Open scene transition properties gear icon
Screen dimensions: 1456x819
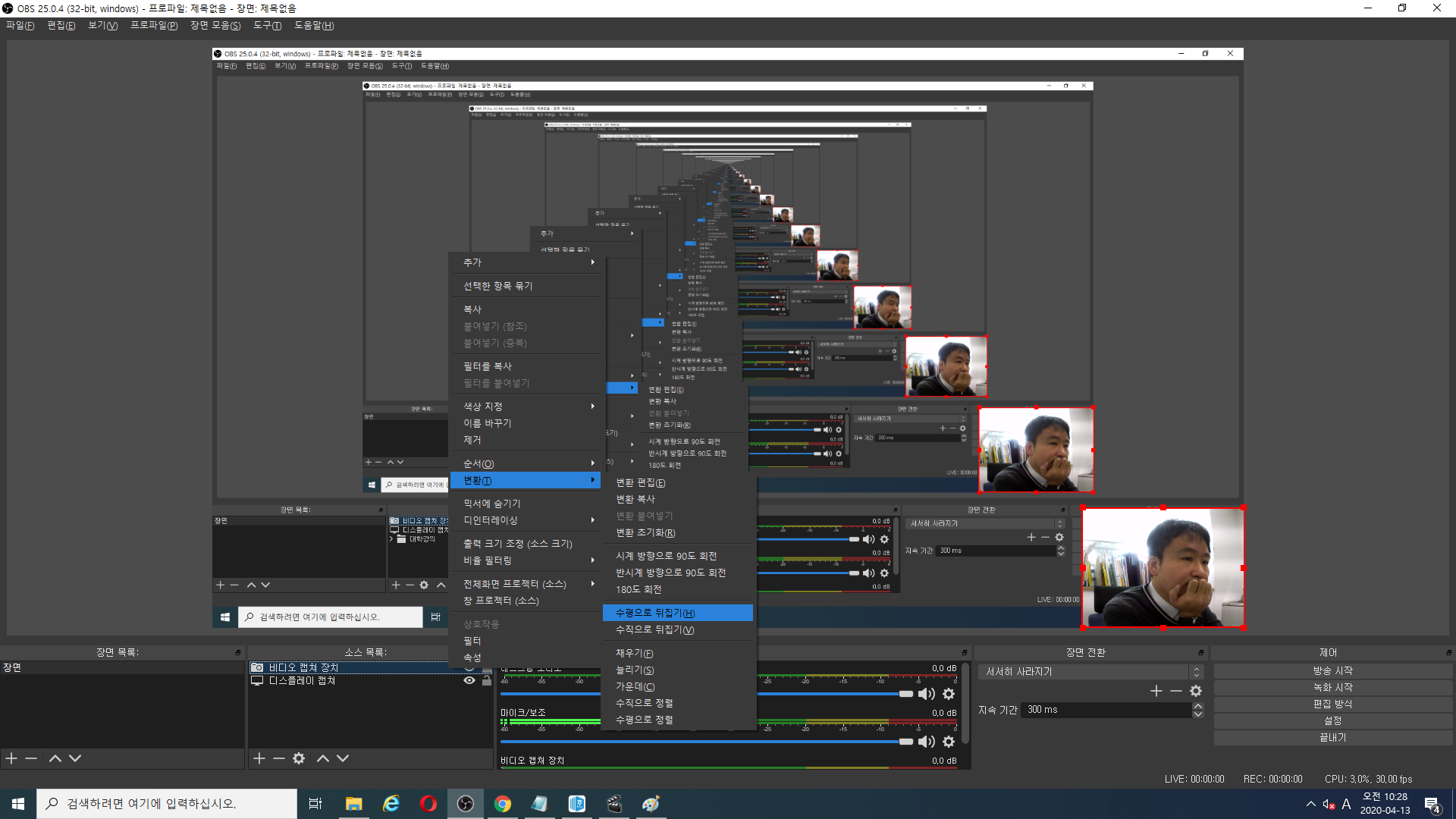coord(1196,691)
